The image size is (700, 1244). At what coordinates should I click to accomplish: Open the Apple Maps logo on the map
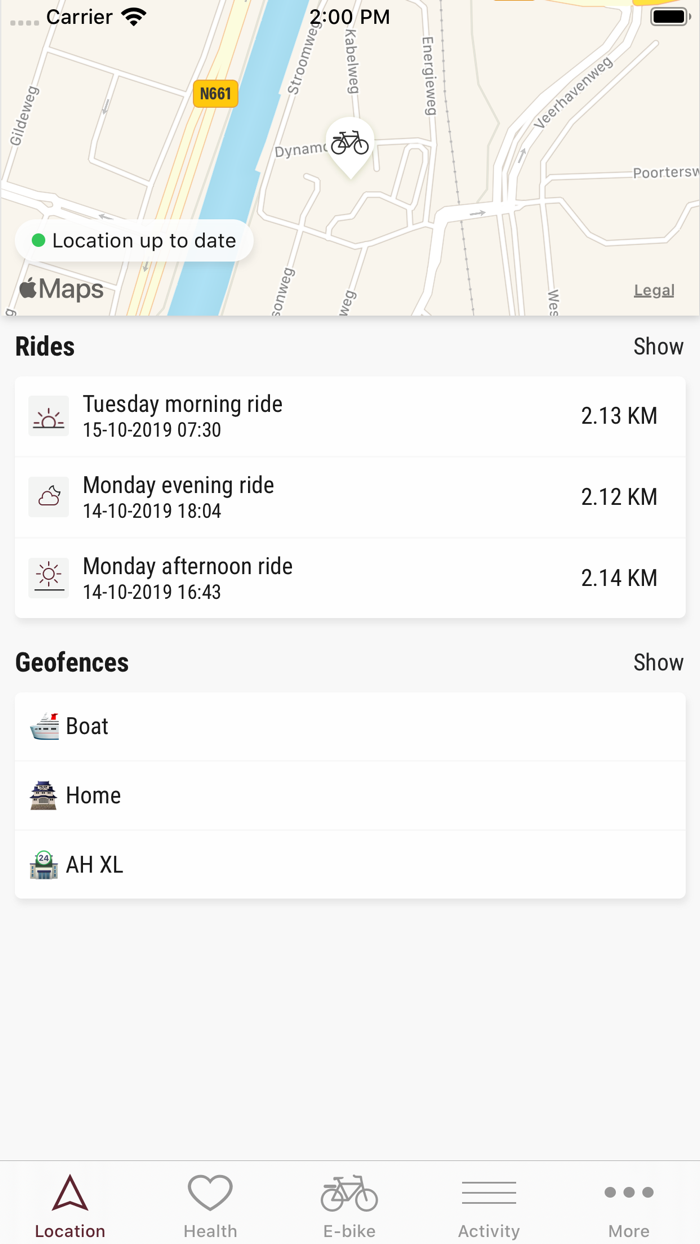pos(60,288)
